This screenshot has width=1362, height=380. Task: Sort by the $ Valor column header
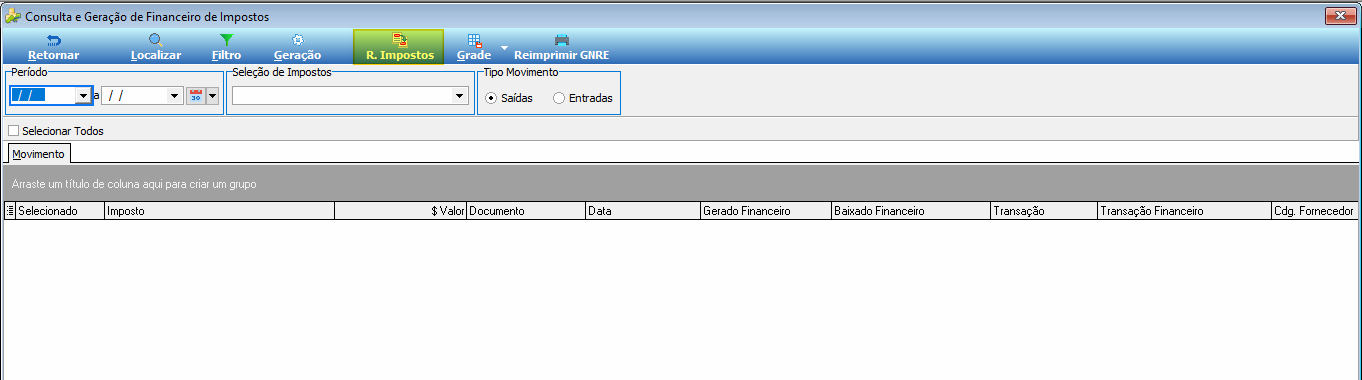point(400,211)
